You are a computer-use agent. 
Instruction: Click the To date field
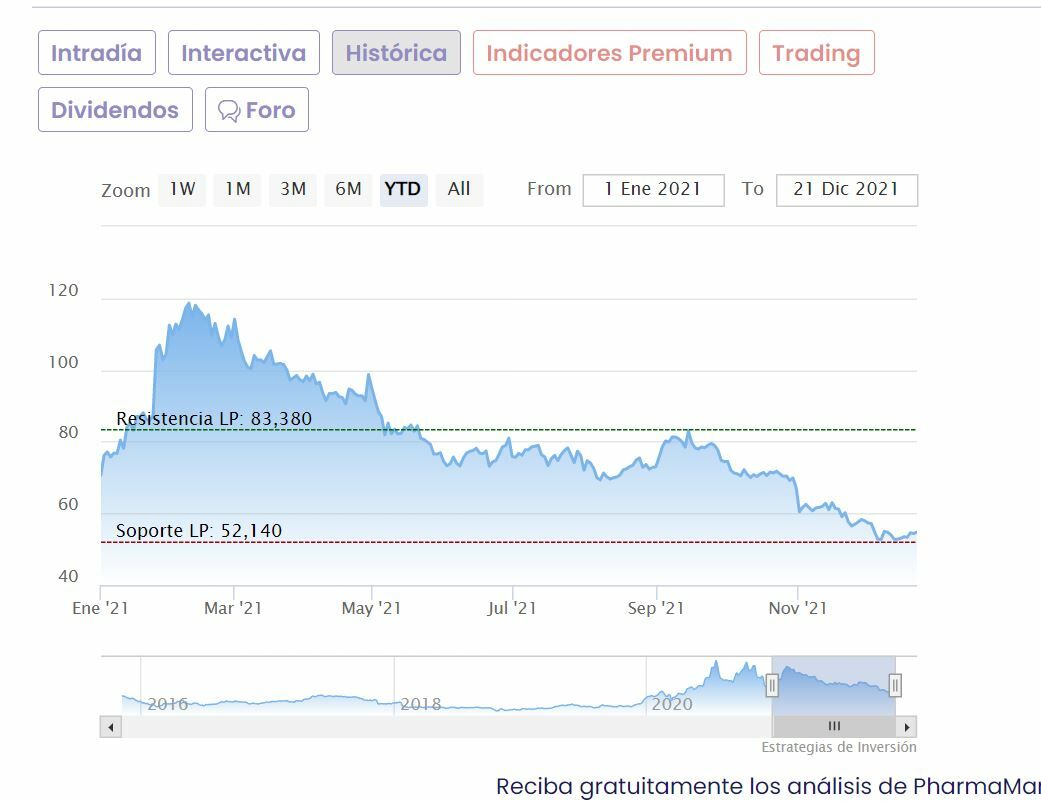[846, 189]
